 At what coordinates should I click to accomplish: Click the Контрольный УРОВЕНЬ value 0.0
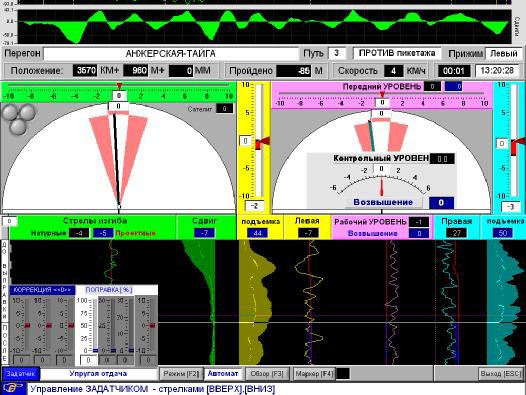(x=442, y=159)
